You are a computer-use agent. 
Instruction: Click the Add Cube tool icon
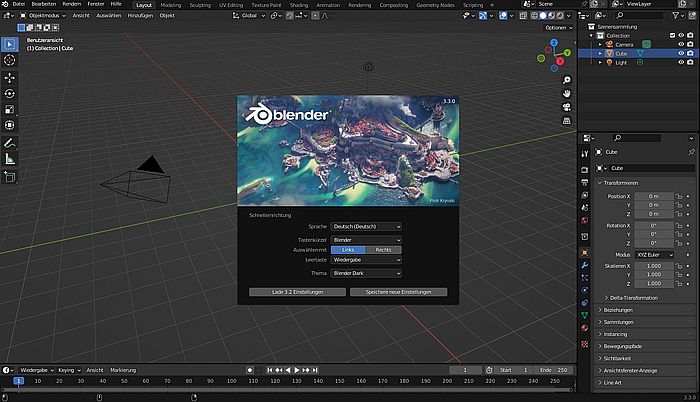coord(10,177)
